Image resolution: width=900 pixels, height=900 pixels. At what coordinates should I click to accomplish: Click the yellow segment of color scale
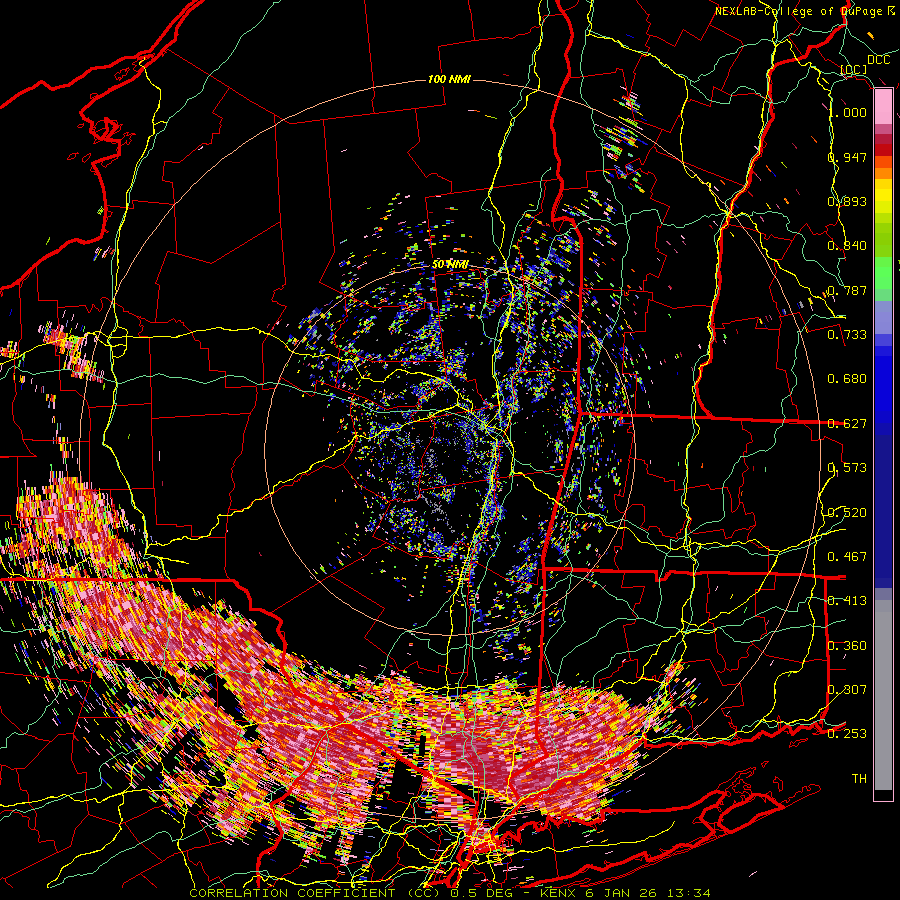click(x=883, y=196)
